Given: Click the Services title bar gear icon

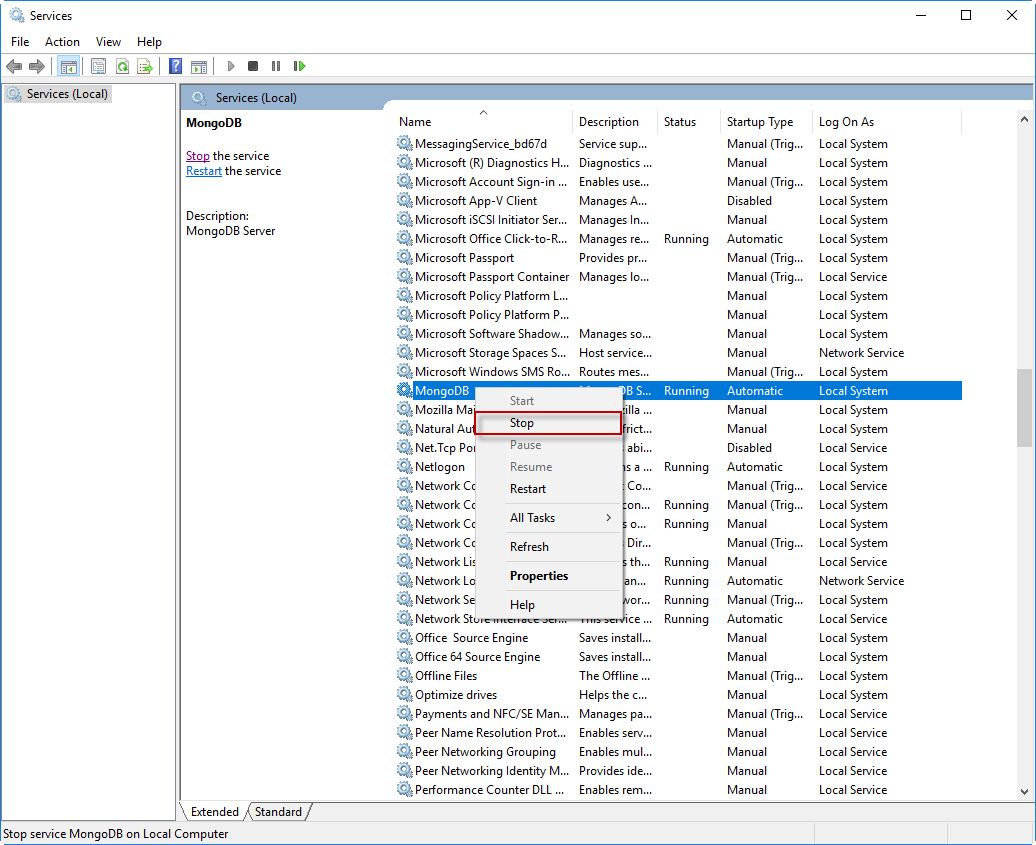Looking at the screenshot, I should [17, 15].
